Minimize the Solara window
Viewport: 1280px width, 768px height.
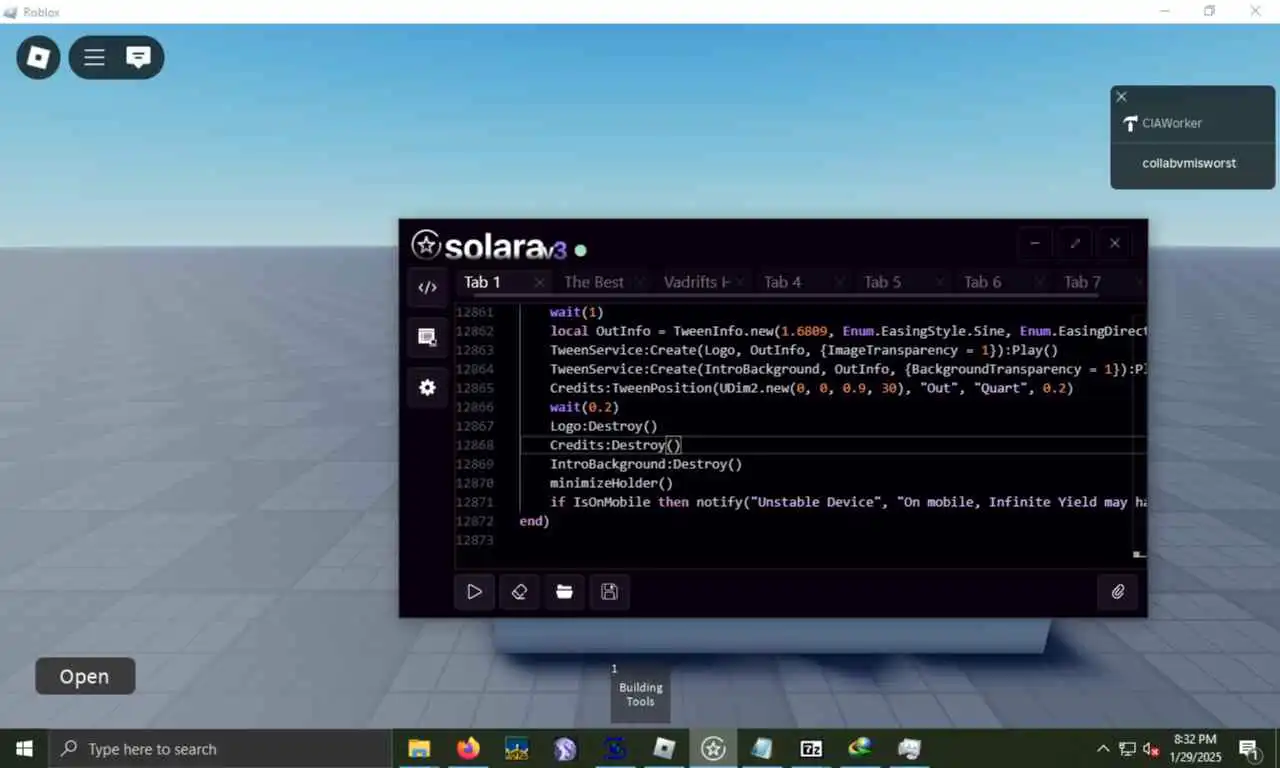1035,243
